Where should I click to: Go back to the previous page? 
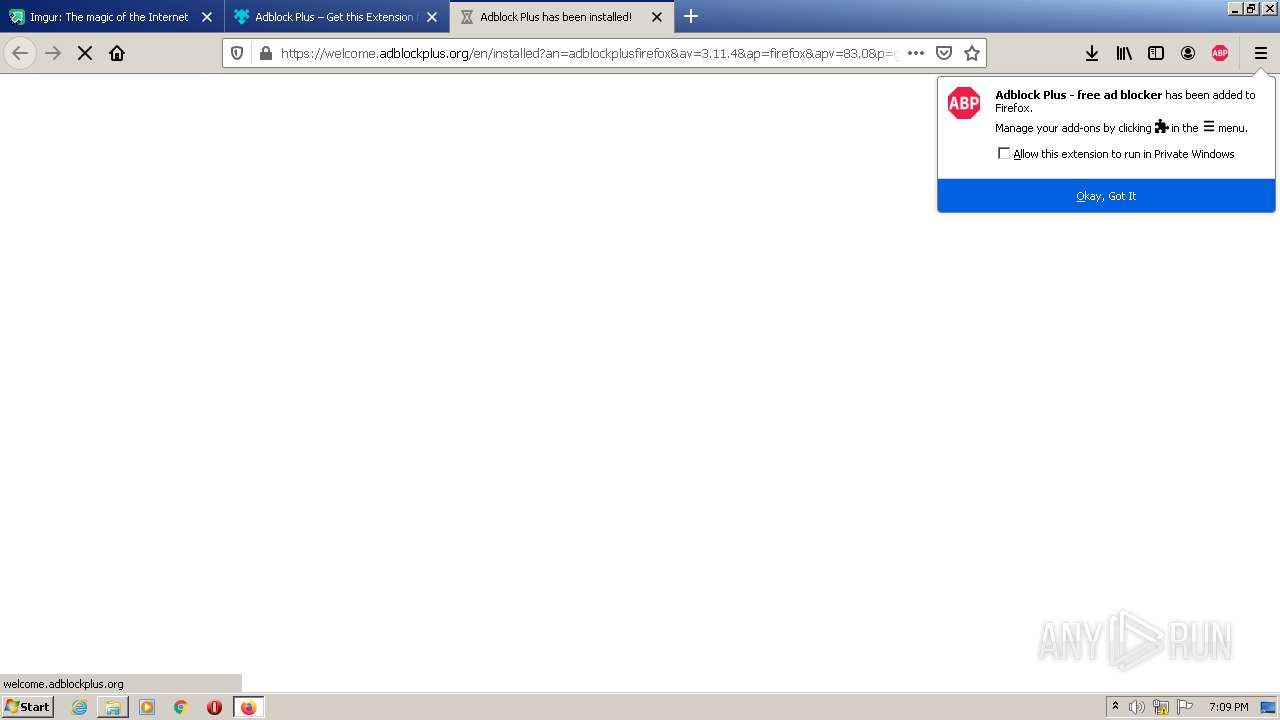20,53
